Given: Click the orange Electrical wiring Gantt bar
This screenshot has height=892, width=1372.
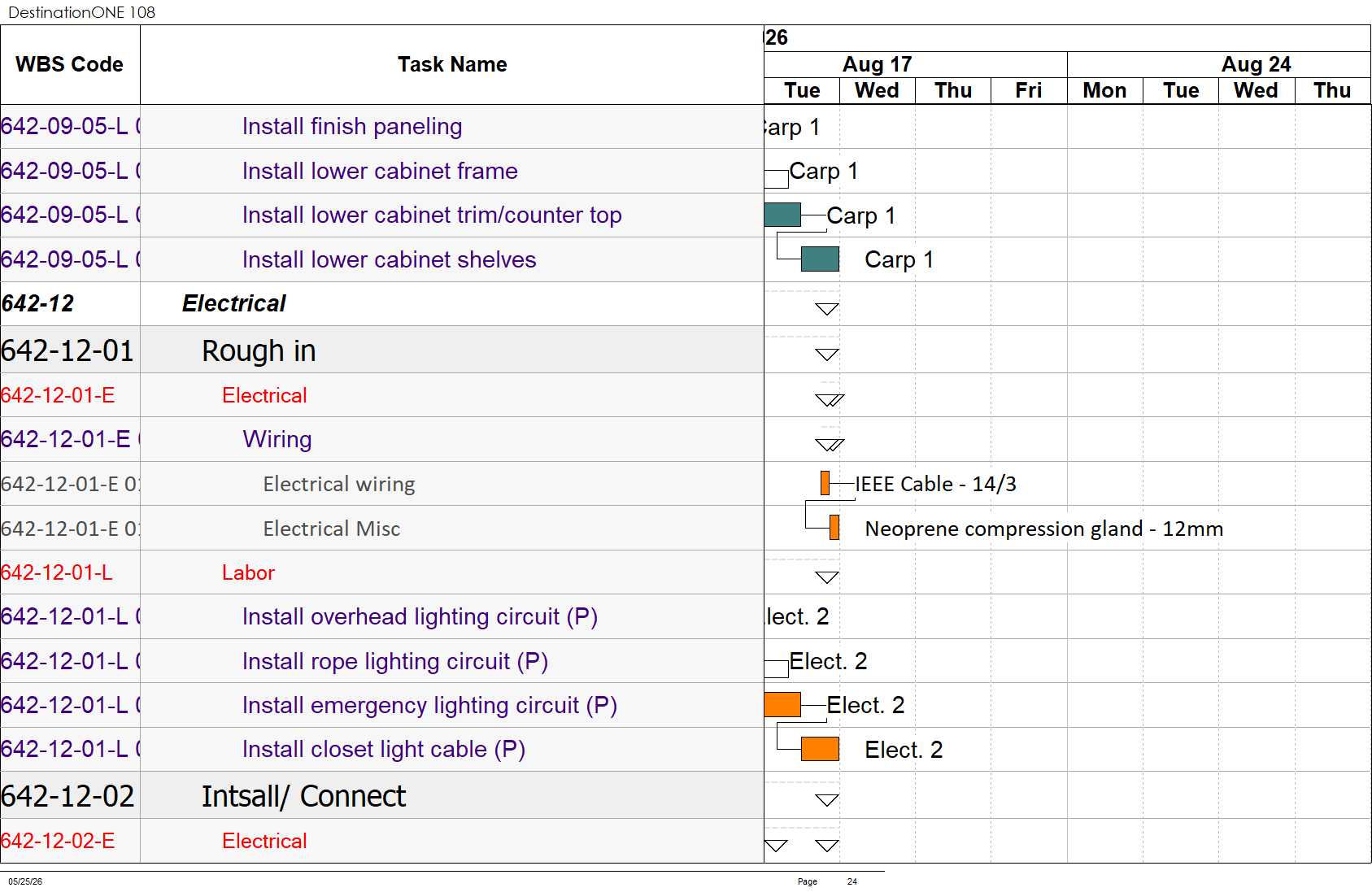Looking at the screenshot, I should (x=825, y=483).
